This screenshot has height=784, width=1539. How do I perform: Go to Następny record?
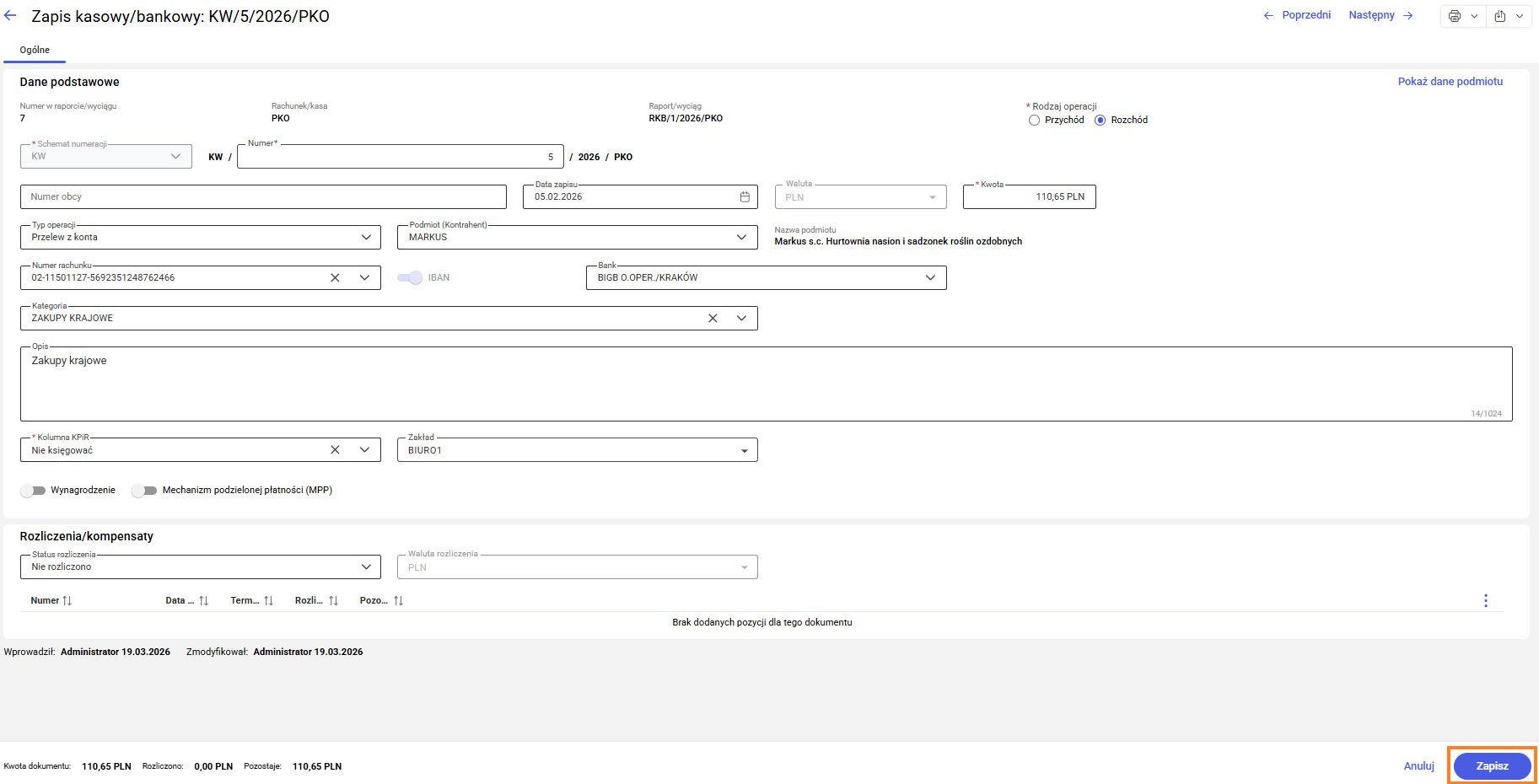1380,15
